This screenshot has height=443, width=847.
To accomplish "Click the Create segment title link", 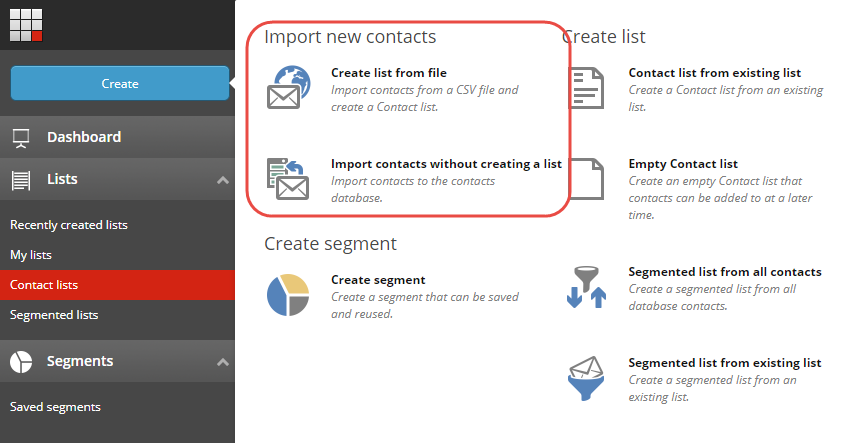I will click(378, 280).
